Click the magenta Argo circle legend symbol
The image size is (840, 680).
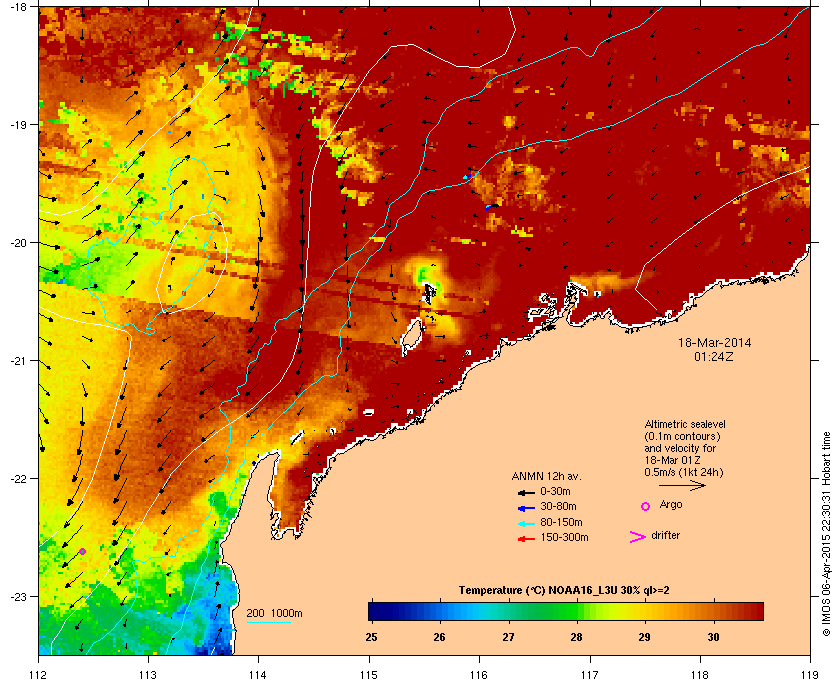point(646,506)
